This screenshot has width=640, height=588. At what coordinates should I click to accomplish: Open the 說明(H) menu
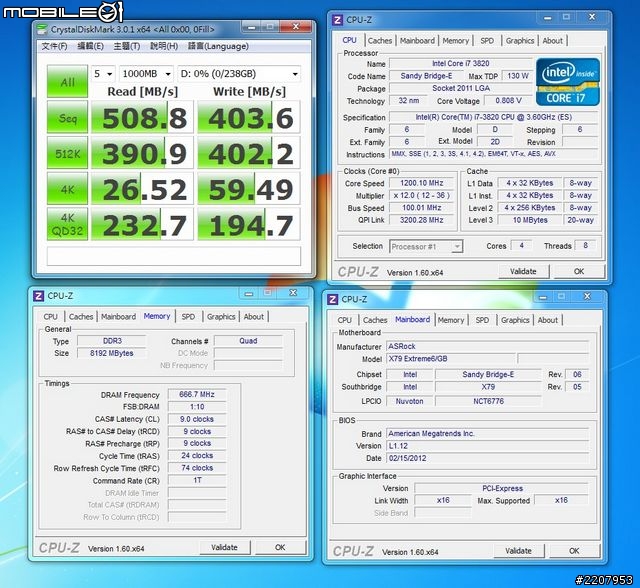[x=164, y=46]
